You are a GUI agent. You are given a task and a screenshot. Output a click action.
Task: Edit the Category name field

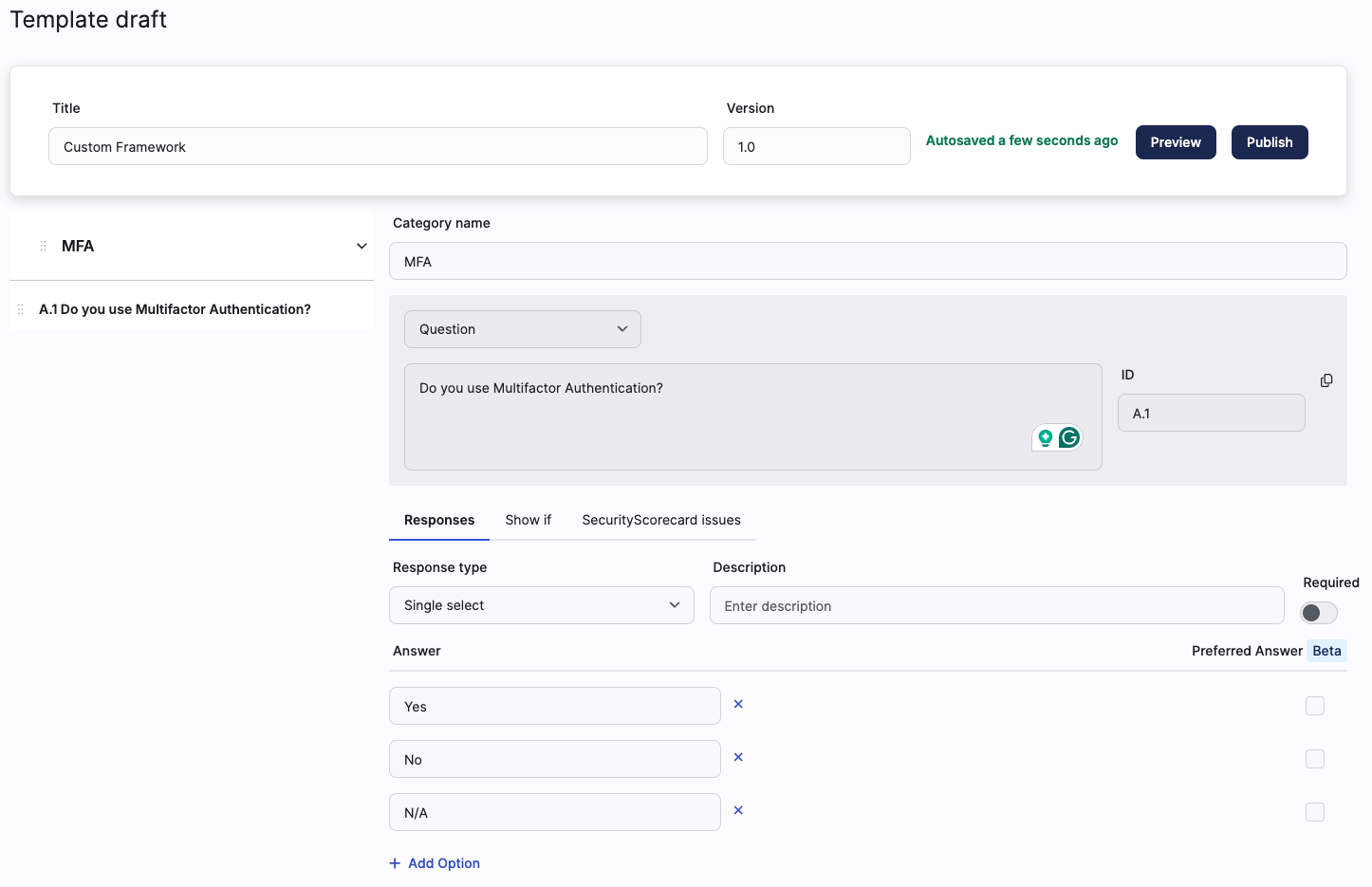coord(868,261)
